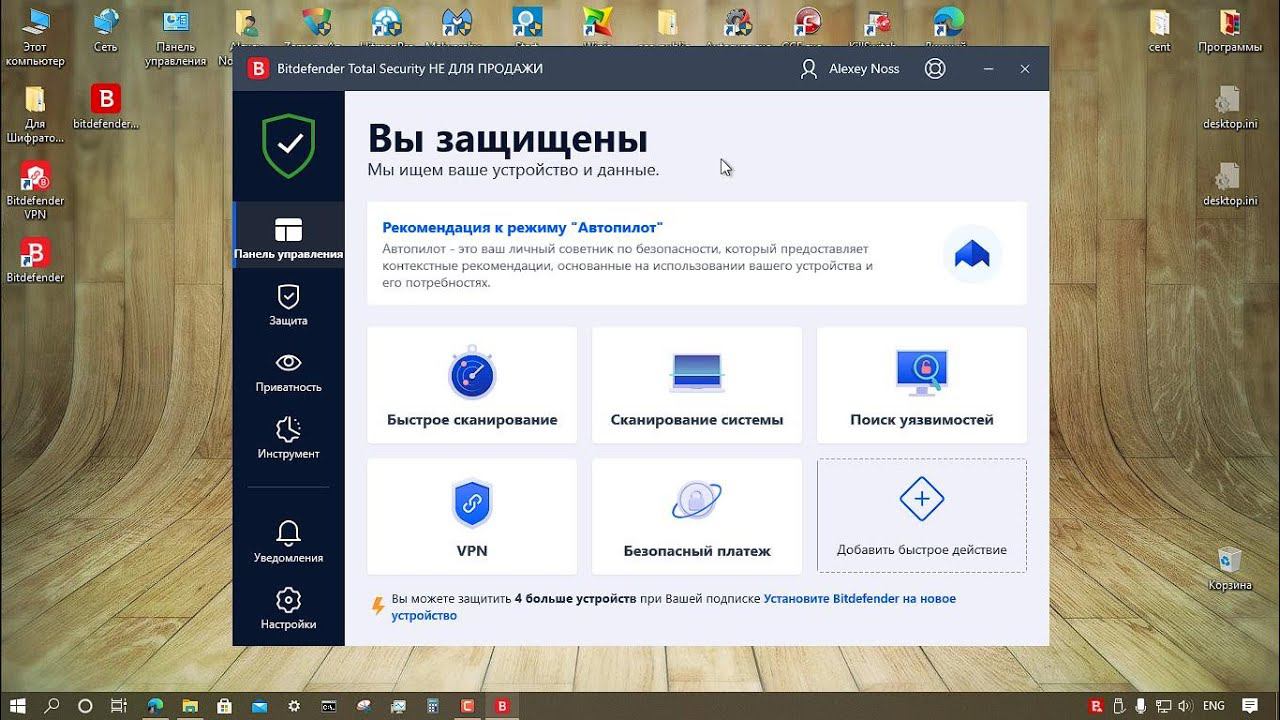Switch the ENG input language indicator

(1214, 706)
